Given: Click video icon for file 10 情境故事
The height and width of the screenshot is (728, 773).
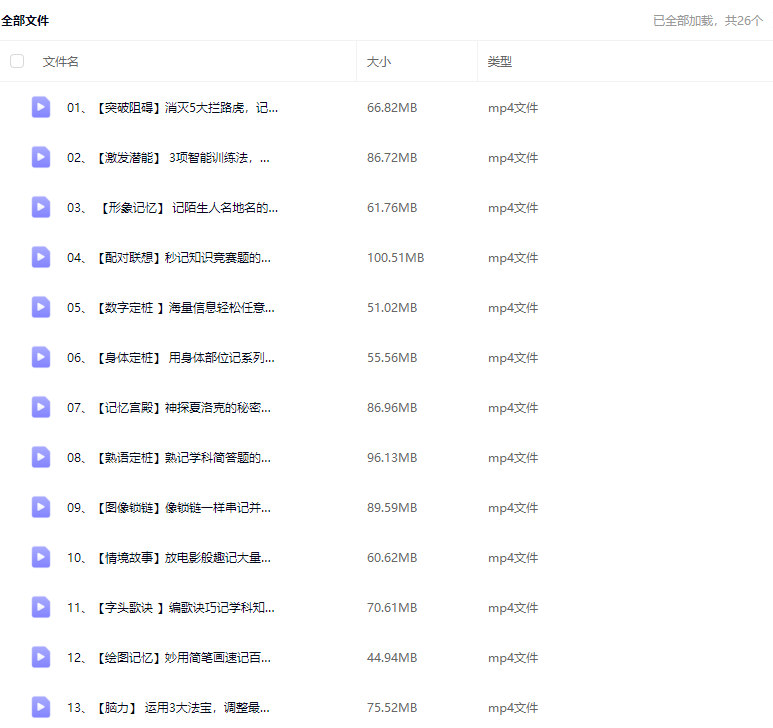Looking at the screenshot, I should (x=40, y=558).
